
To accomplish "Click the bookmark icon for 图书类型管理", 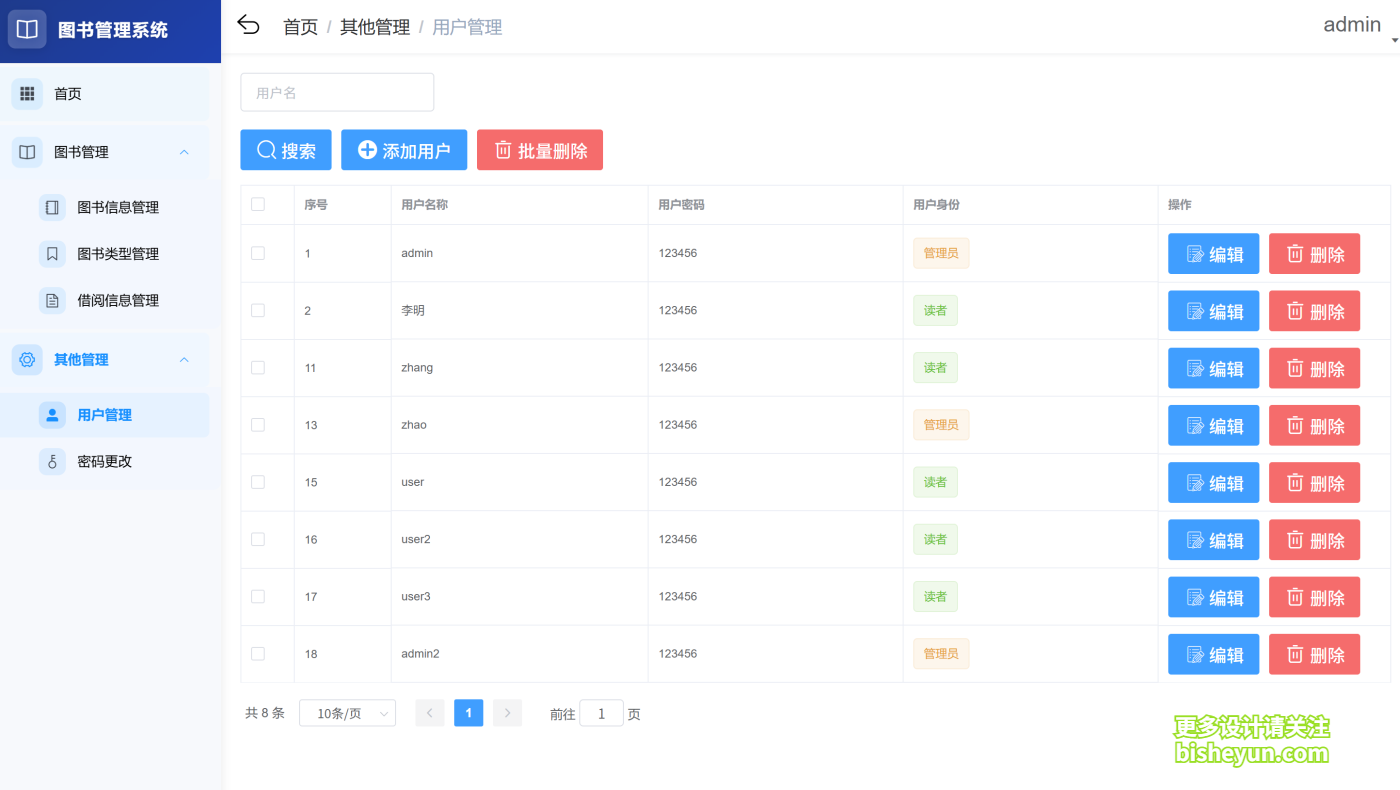I will point(52,254).
